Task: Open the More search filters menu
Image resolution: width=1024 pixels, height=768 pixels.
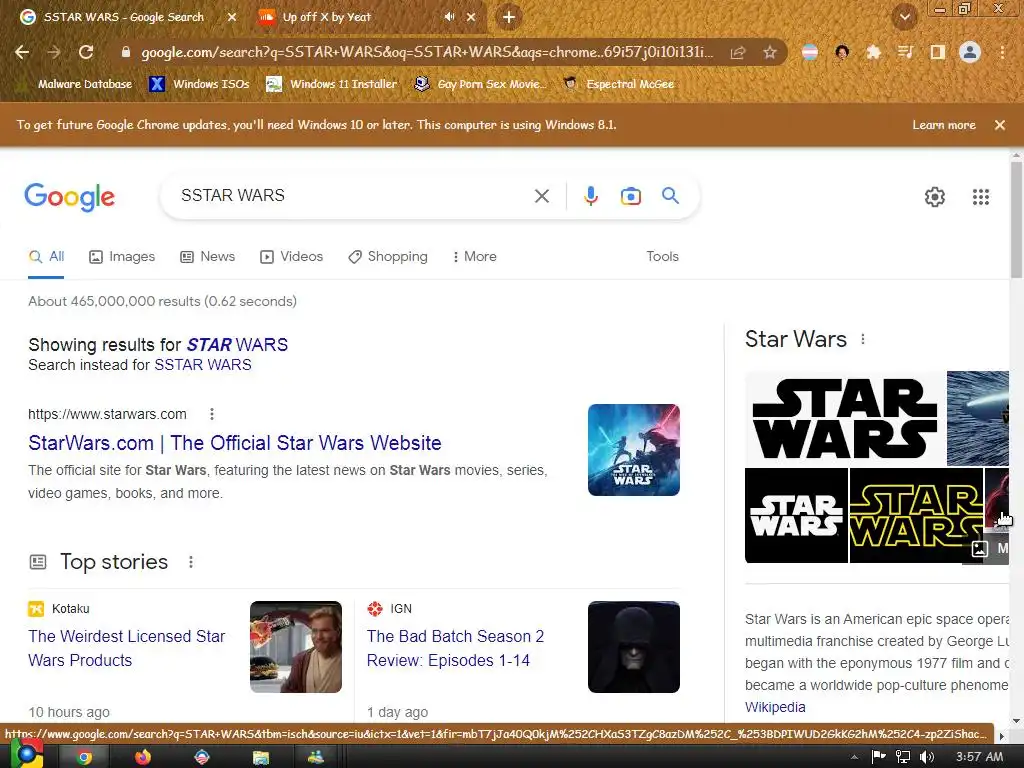Action: point(475,257)
